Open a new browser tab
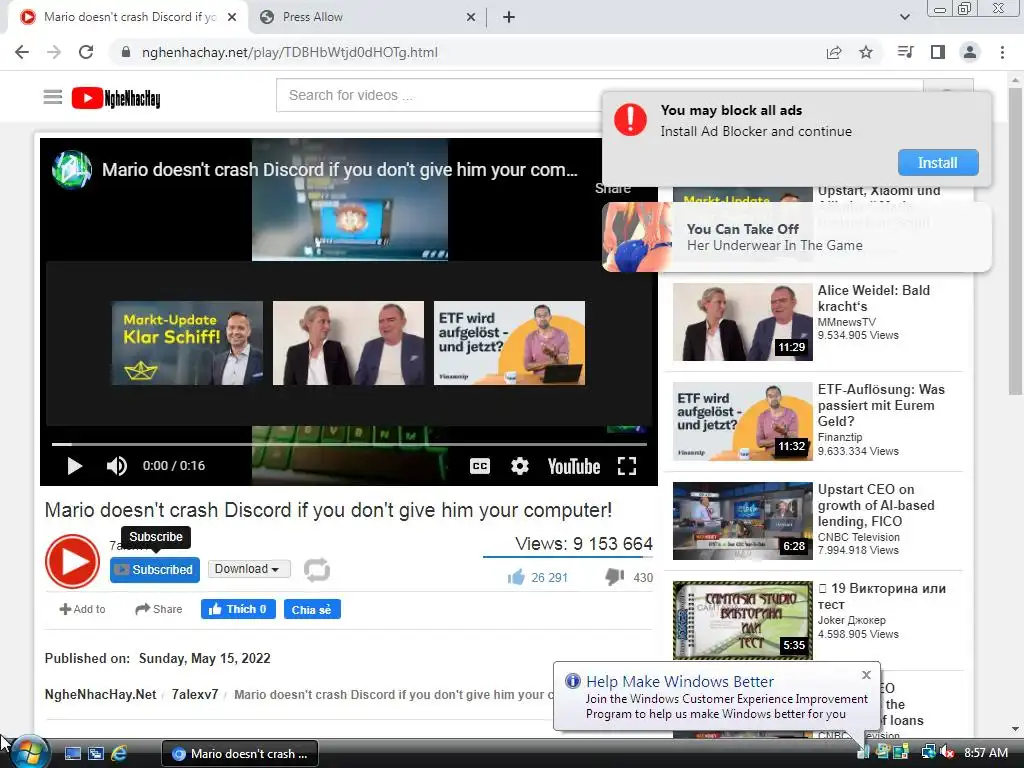1024x768 pixels. (x=509, y=17)
